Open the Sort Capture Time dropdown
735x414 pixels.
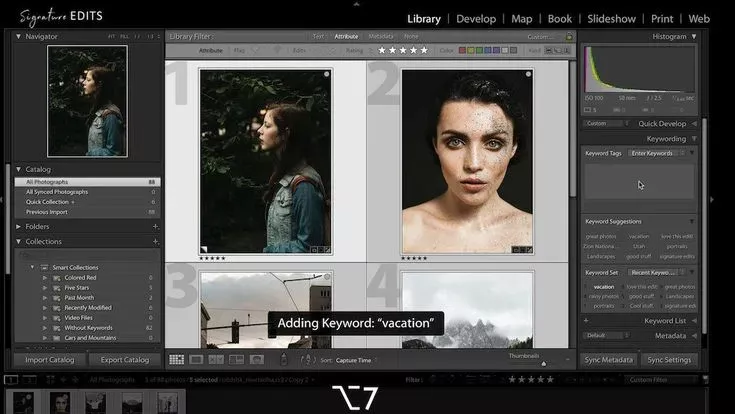click(x=356, y=360)
